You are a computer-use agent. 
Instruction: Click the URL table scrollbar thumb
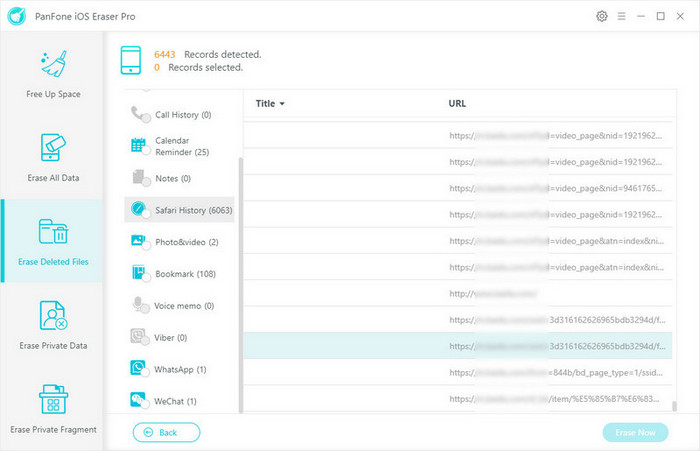pyautogui.click(x=674, y=406)
